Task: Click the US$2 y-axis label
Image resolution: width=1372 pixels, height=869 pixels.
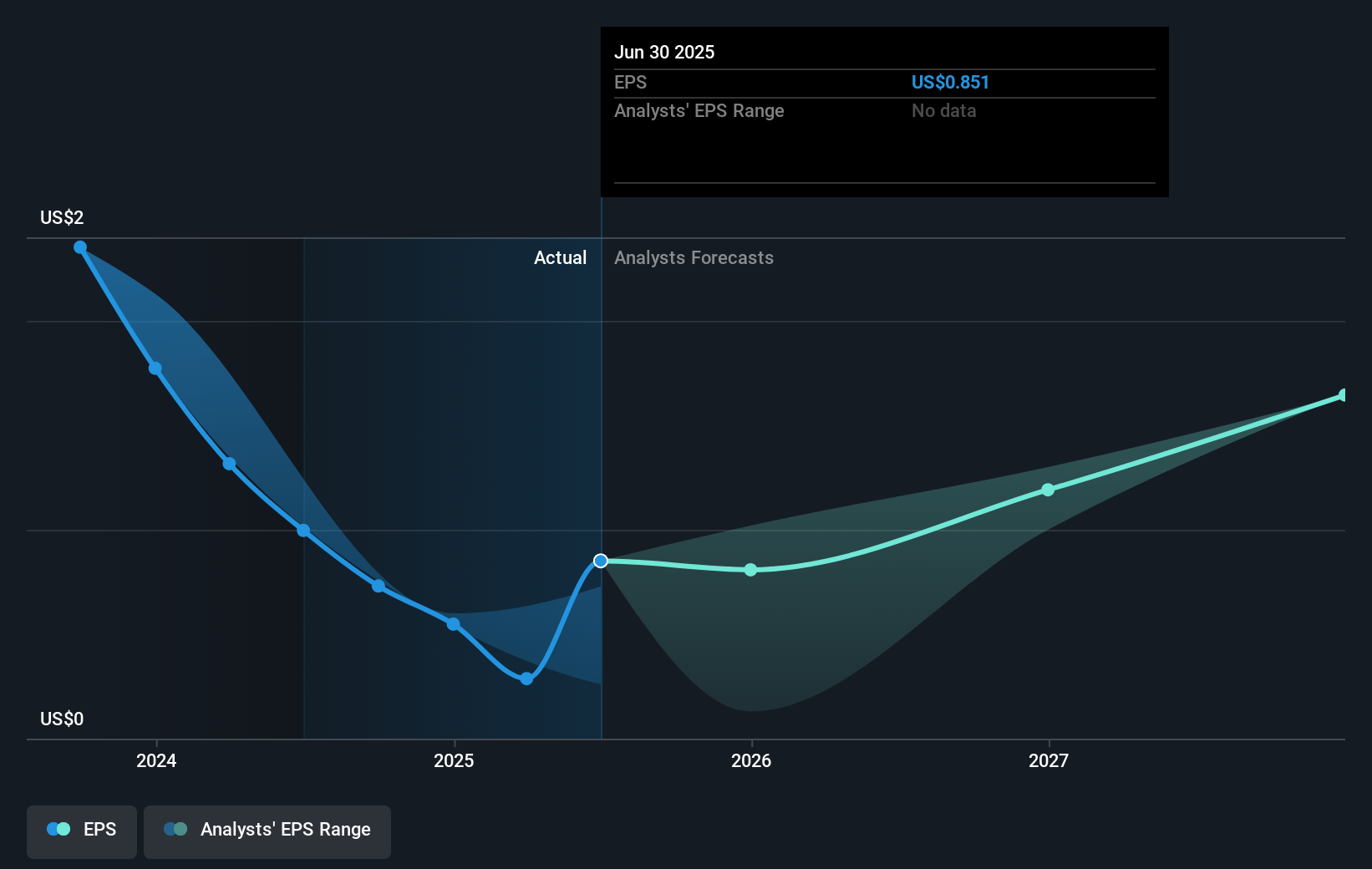Action: click(62, 217)
